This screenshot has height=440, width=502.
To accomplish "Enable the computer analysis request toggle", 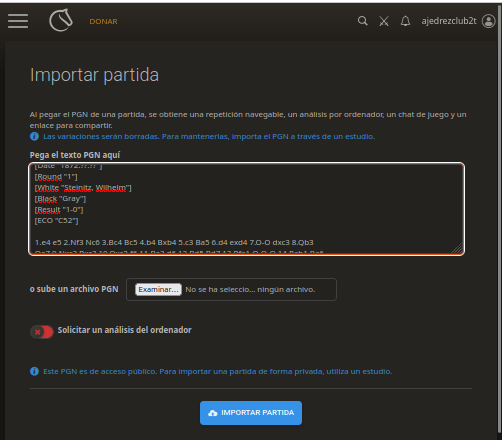I will point(42,332).
